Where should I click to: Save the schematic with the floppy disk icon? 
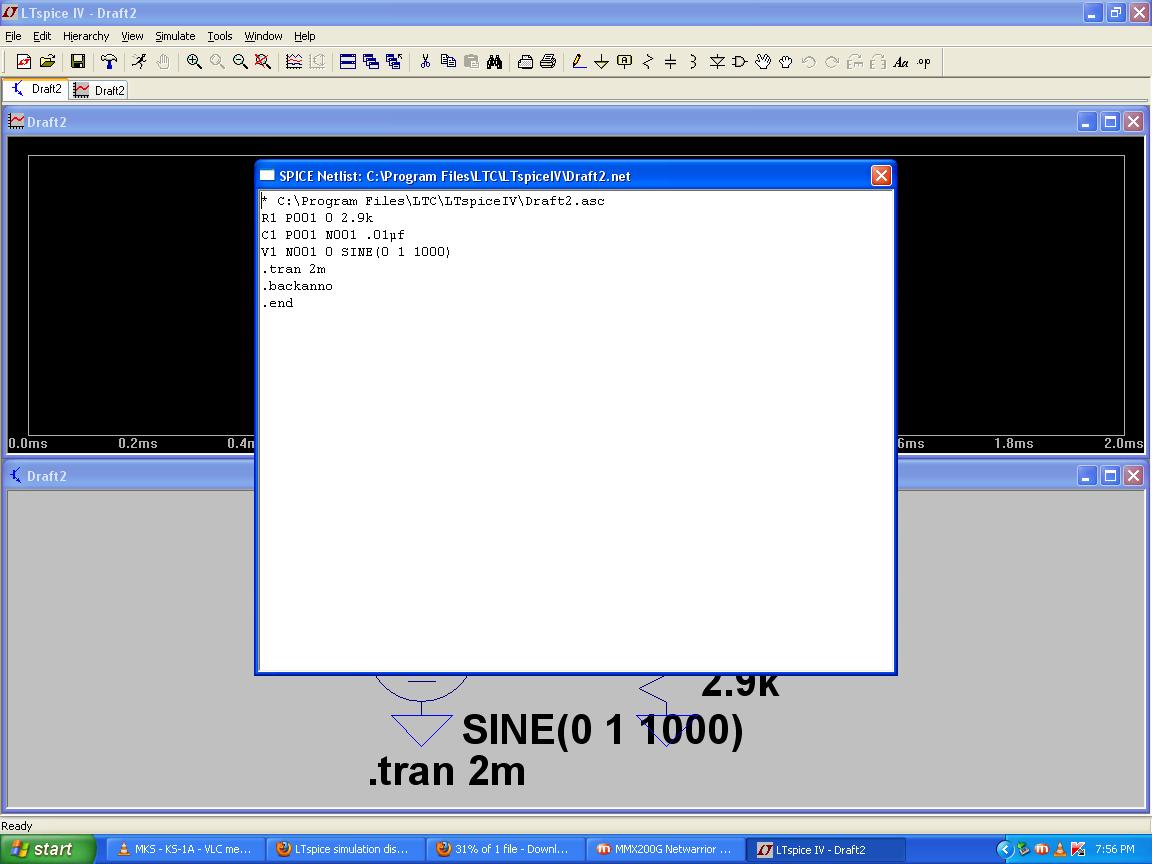77,62
